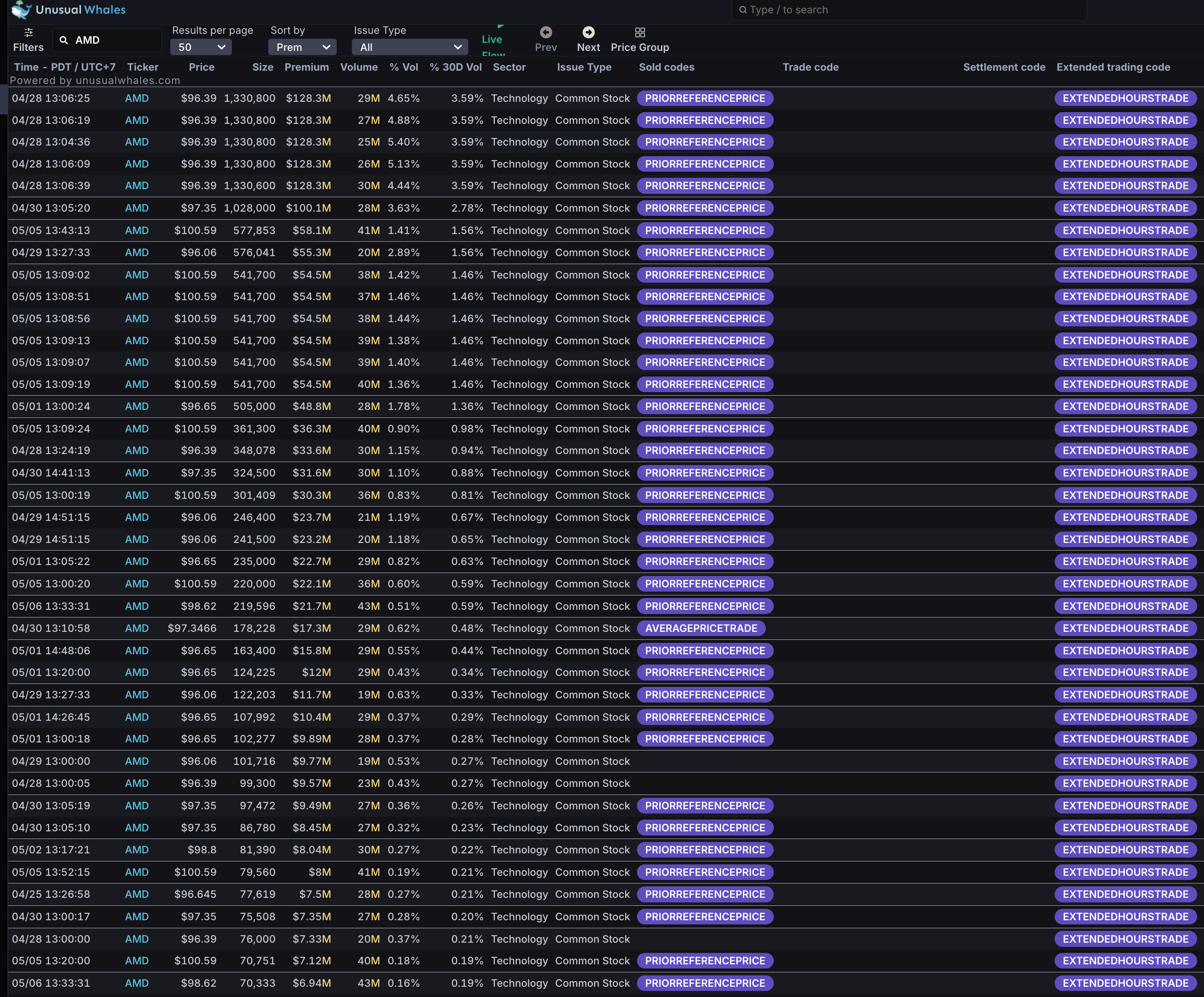Click EXTENDEDHOURSTRADE badge on 04/25 row
Viewport: 1204px width, 997px height.
click(x=1125, y=894)
